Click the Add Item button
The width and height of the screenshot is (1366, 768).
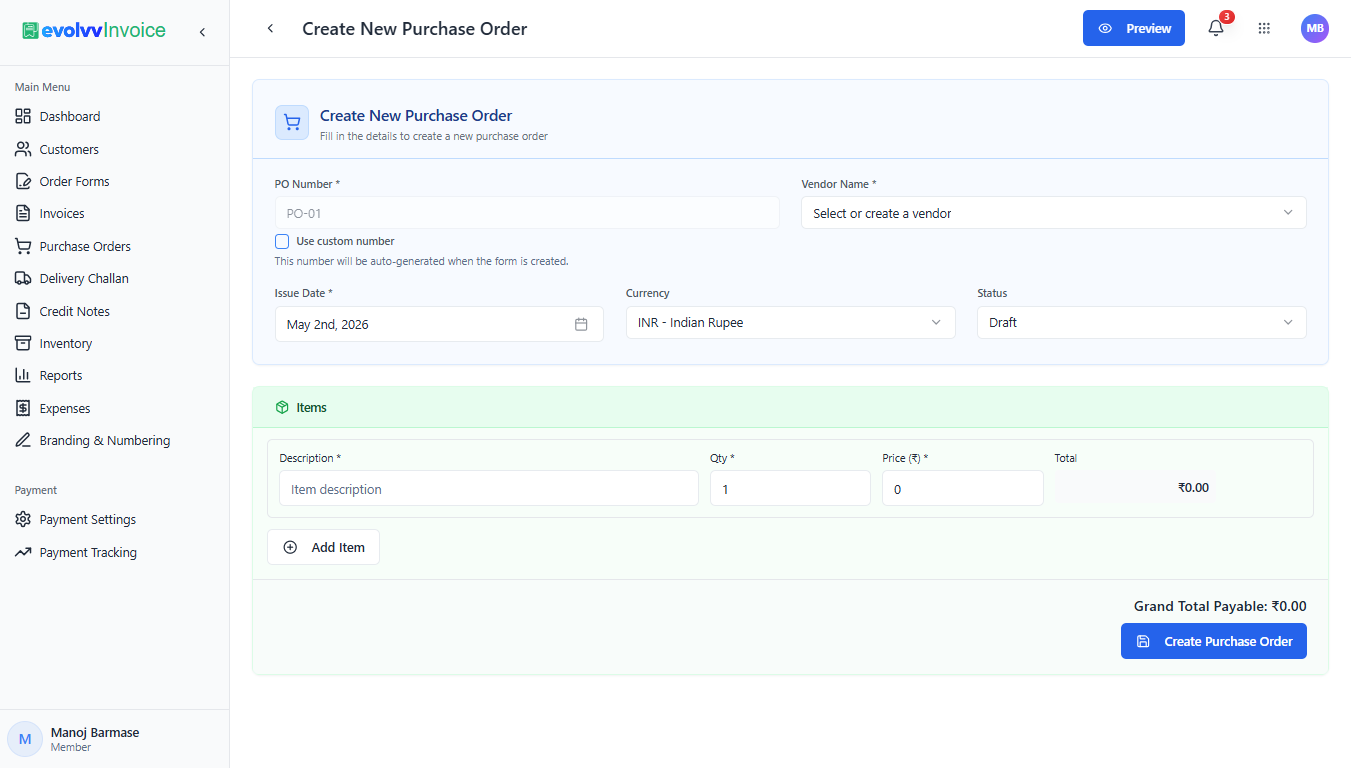(x=323, y=547)
